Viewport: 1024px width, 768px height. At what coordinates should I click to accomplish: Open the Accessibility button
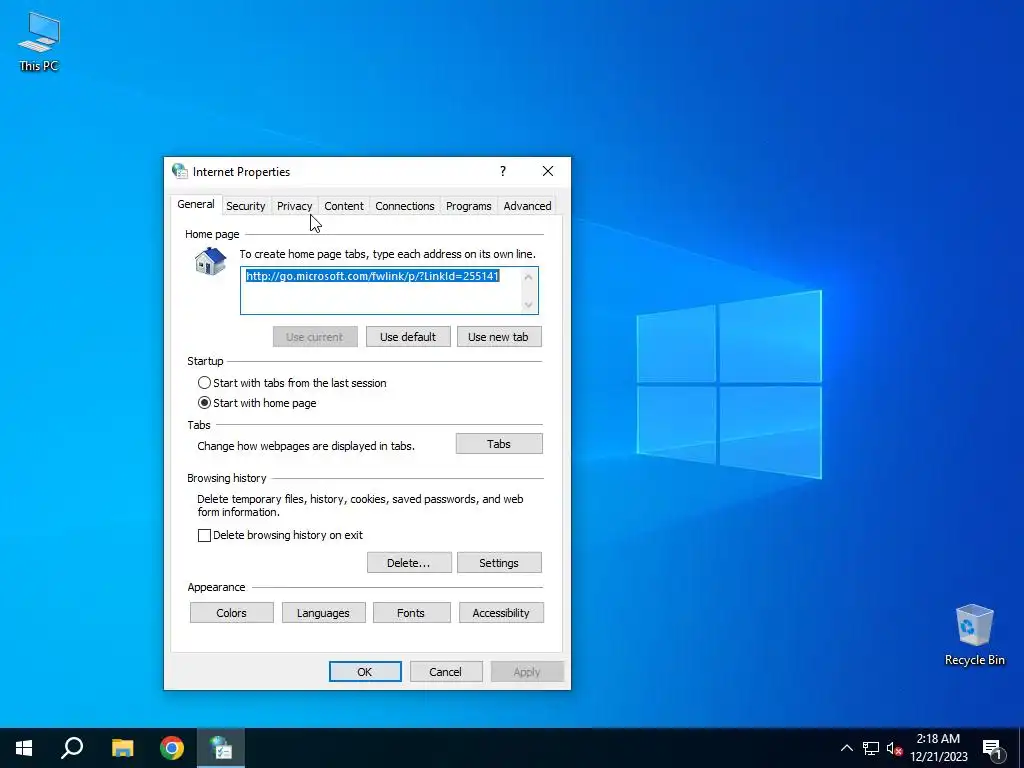click(501, 613)
